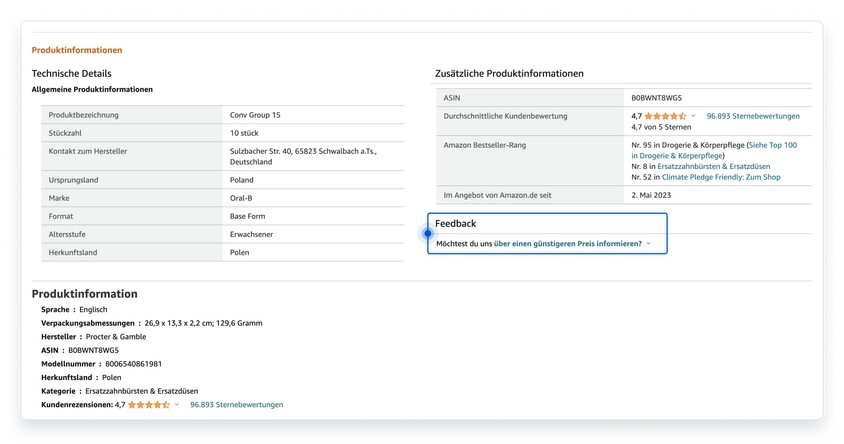The image size is (844, 444).
Task: Select the Modellnummer value 8006540861981
Action: tap(133, 364)
